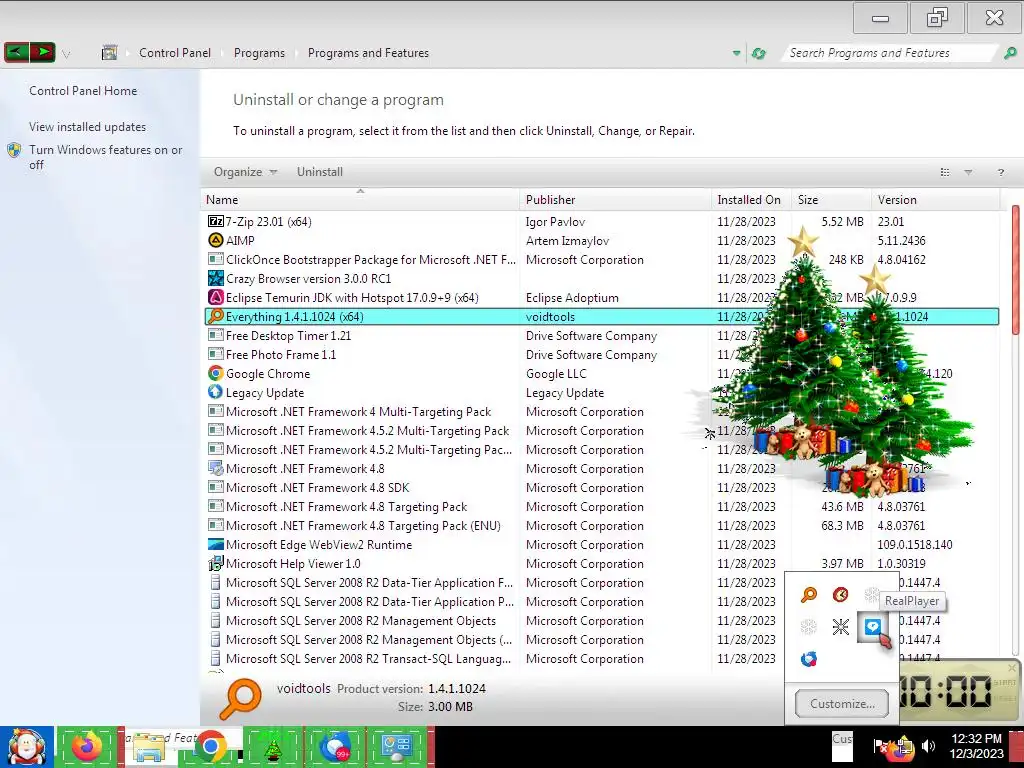Go to Control Panel breadcrumb
The width and height of the screenshot is (1024, 768).
point(174,53)
